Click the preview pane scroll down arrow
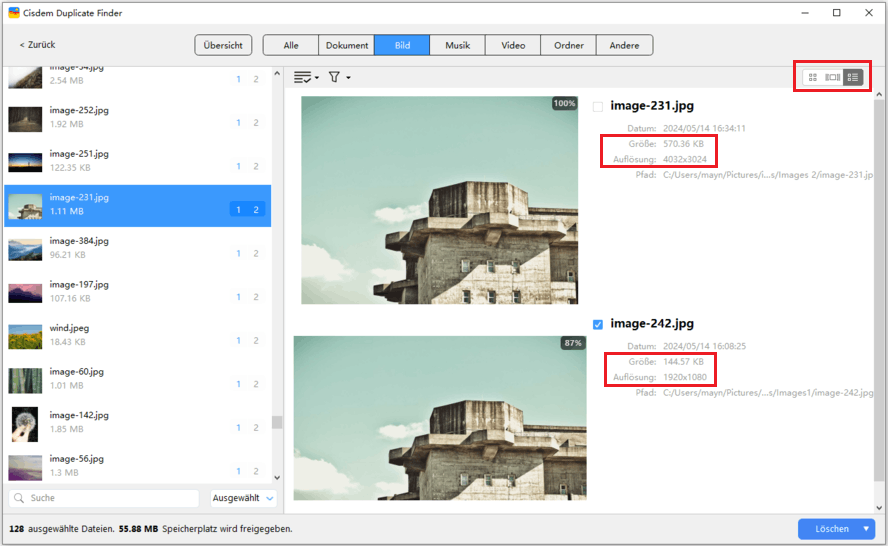The width and height of the screenshot is (888, 546). 879,508
